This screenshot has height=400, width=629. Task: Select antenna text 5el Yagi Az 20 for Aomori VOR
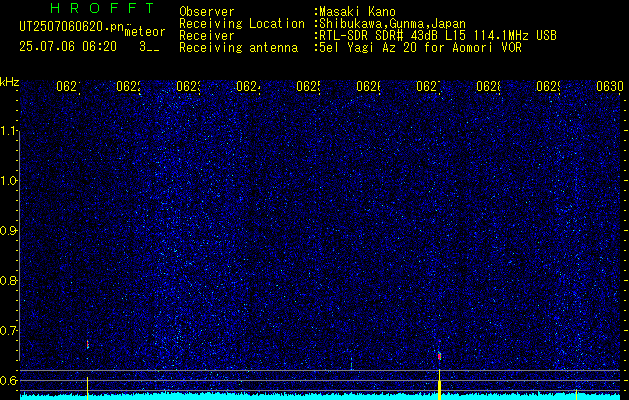click(420, 48)
